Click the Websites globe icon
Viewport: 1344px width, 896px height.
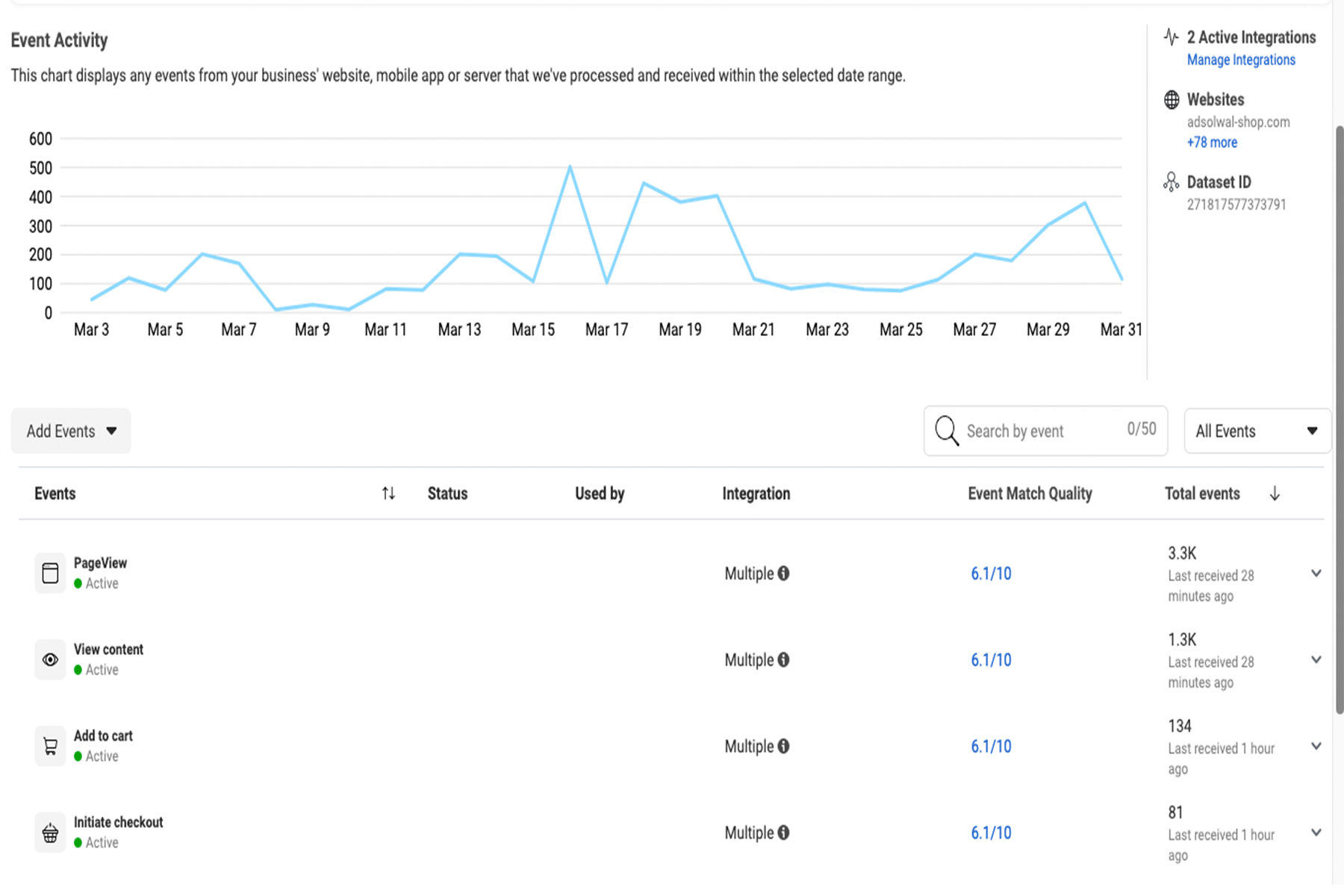1172,99
